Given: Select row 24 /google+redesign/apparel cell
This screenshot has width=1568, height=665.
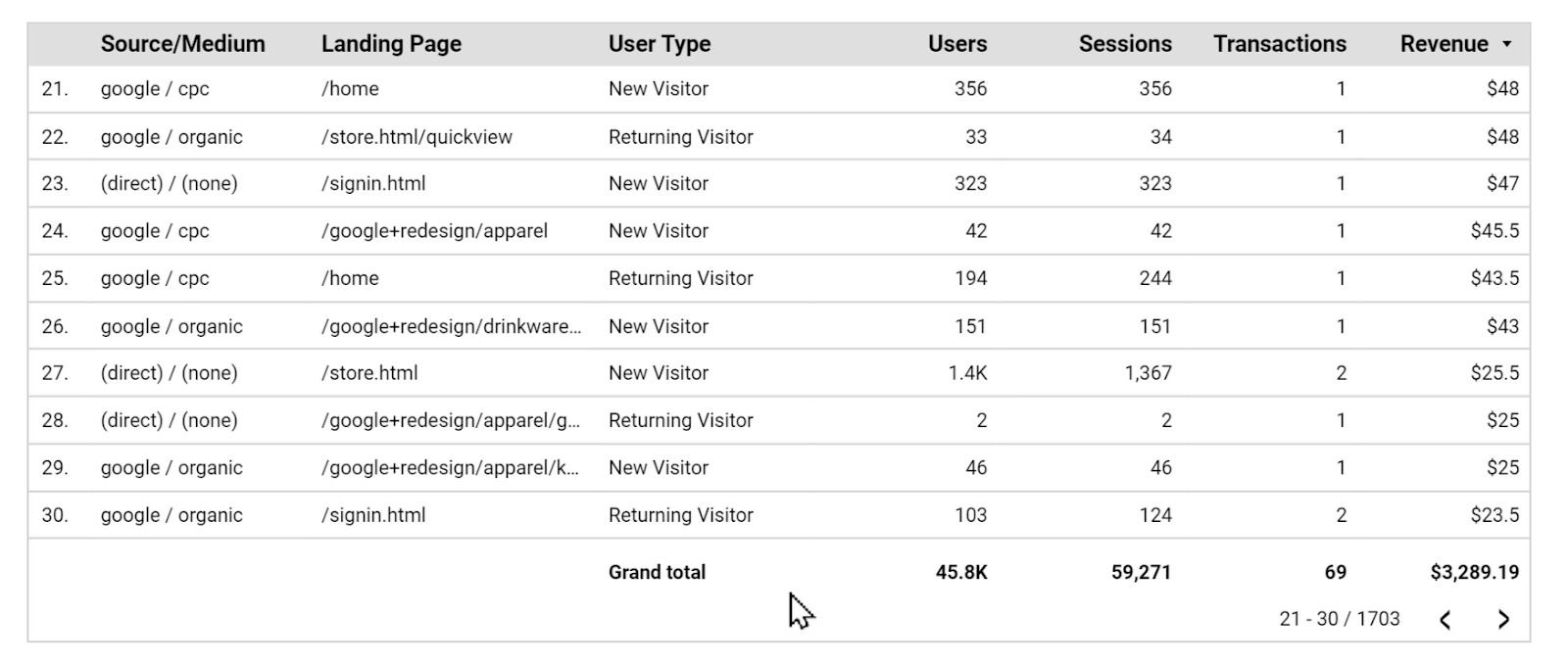Looking at the screenshot, I should pyautogui.click(x=434, y=231).
